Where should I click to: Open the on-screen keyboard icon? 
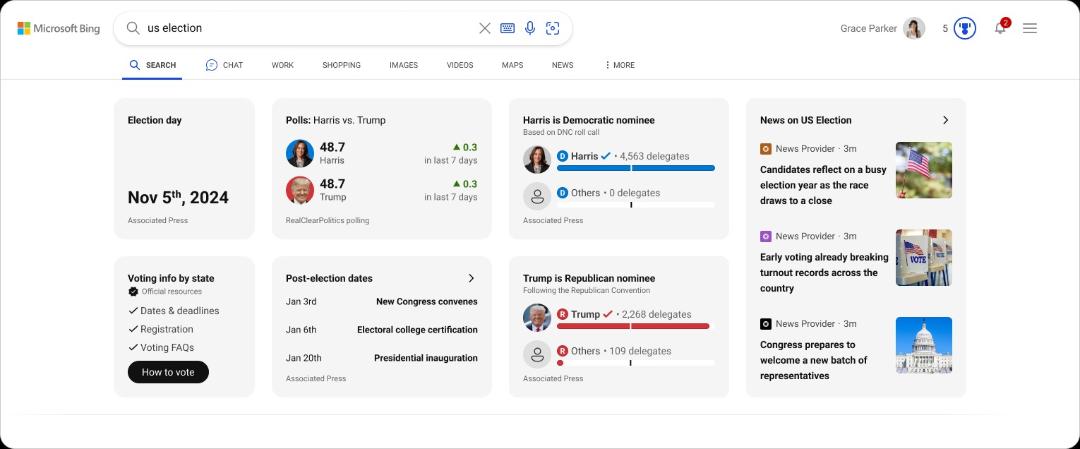coord(508,28)
